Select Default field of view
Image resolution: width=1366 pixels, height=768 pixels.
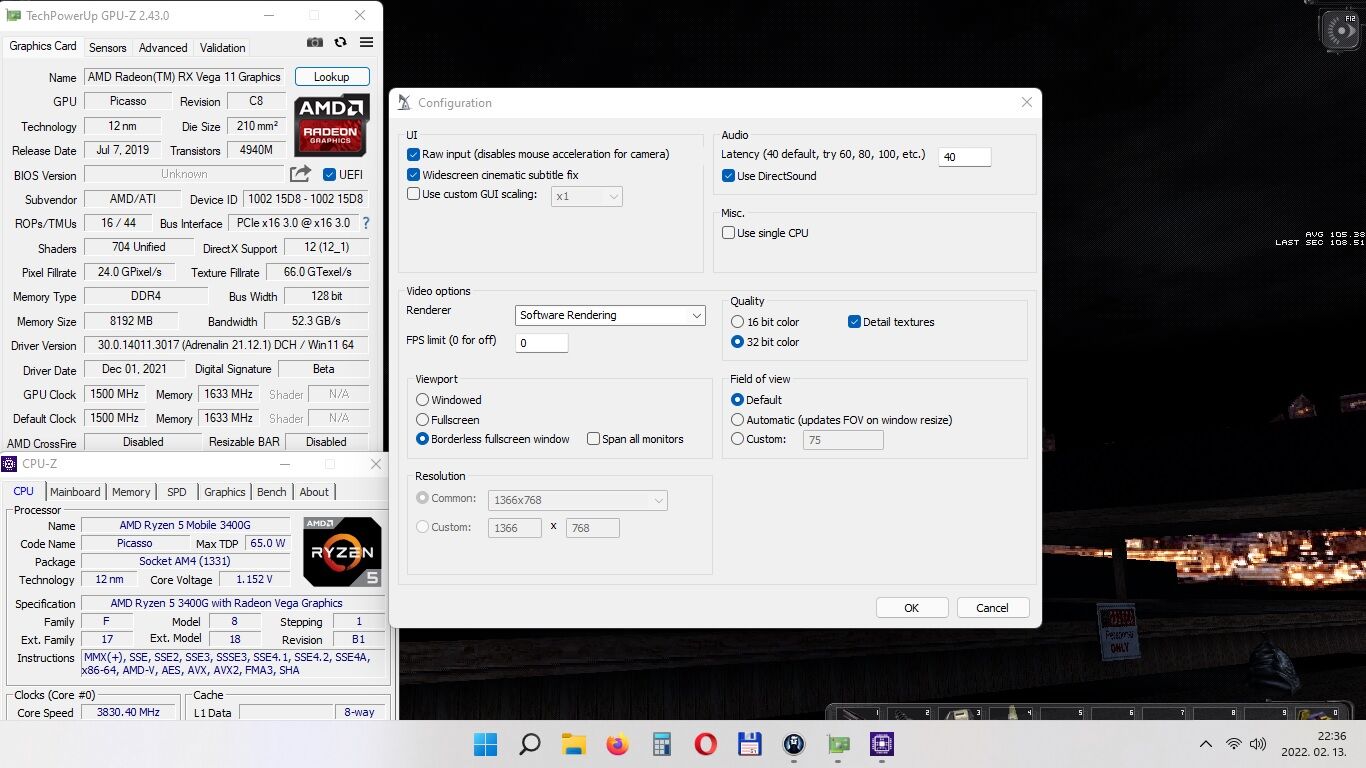pos(738,400)
